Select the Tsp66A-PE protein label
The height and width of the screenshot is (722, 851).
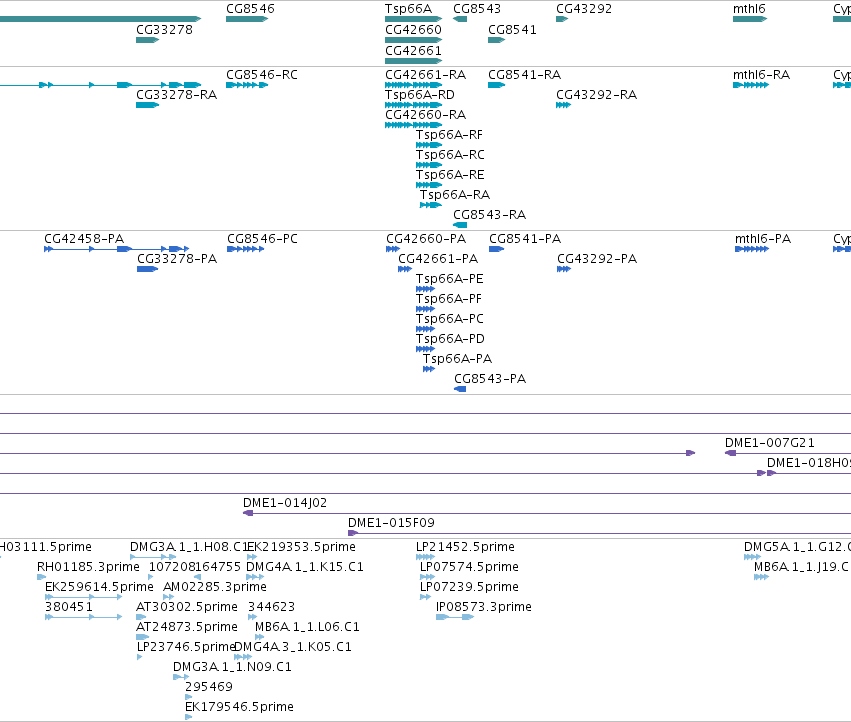(449, 278)
